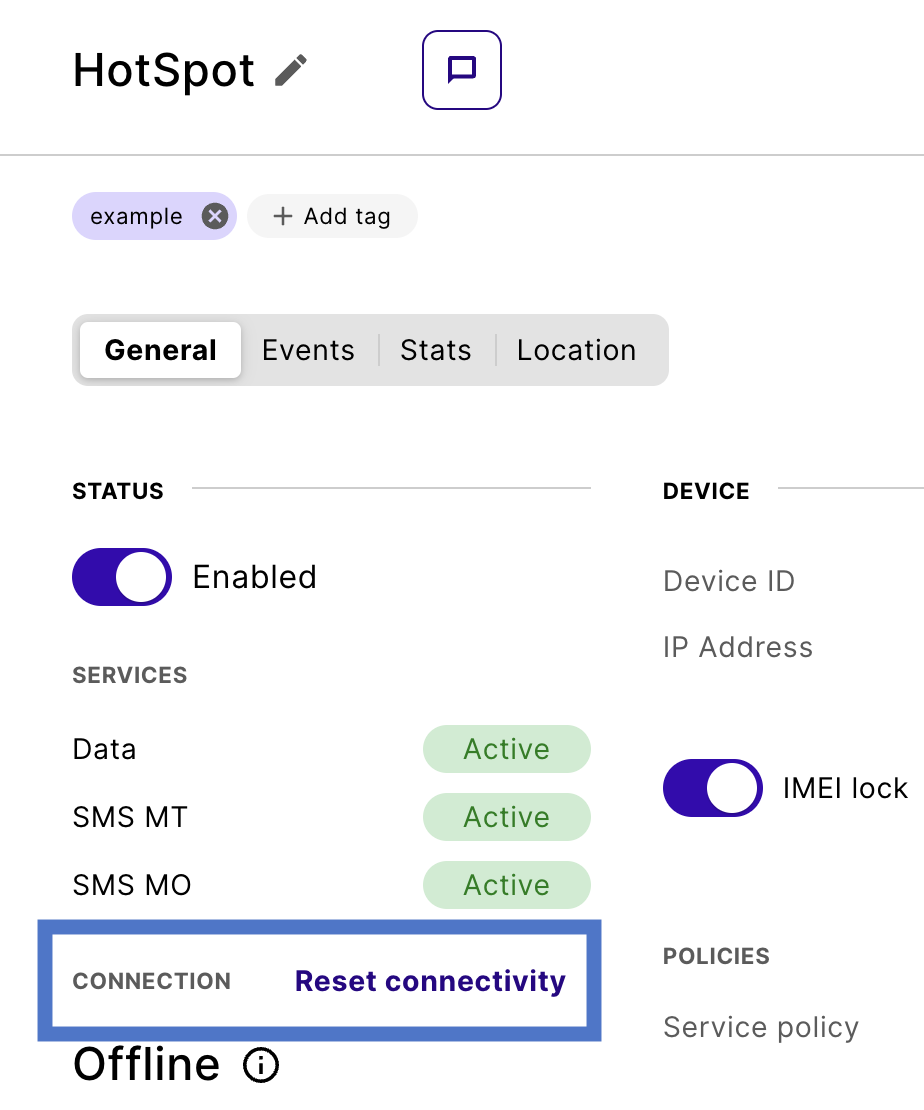The width and height of the screenshot is (924, 1110).
Task: Click the pencil icon to rename HotSpot
Action: (x=291, y=71)
